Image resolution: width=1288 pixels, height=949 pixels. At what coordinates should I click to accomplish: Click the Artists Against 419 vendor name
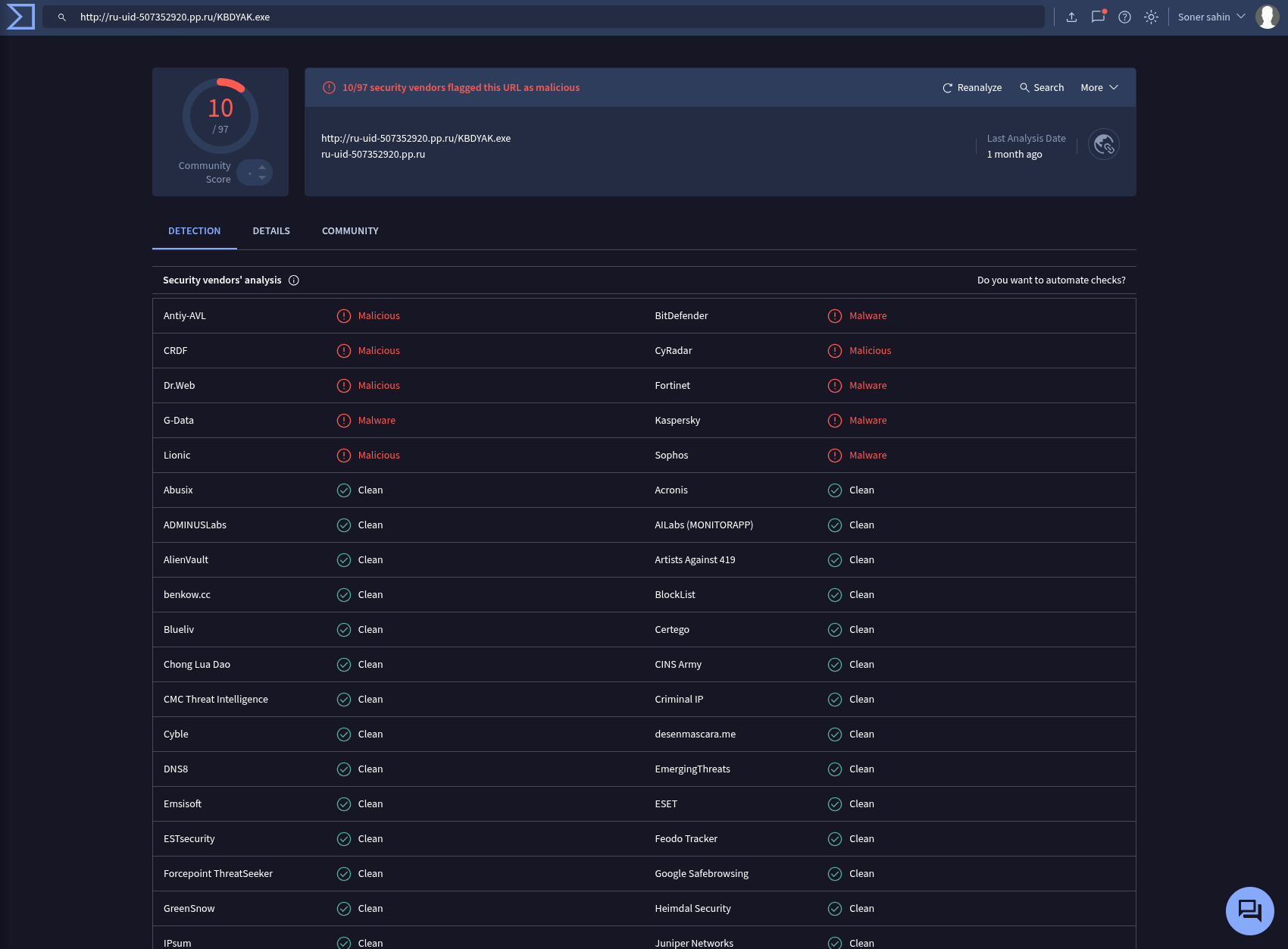[695, 559]
